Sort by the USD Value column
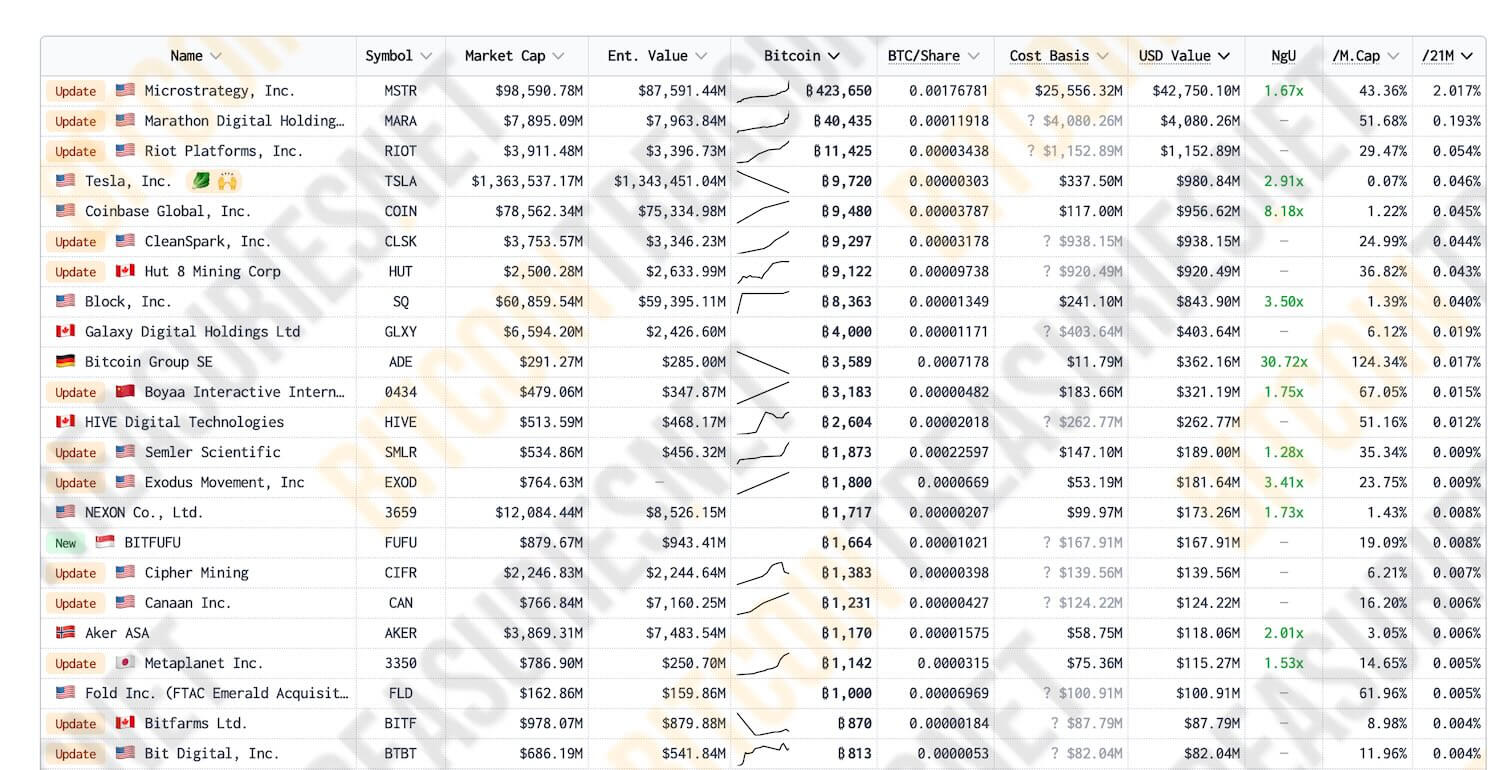Image resolution: width=1500 pixels, height=770 pixels. tap(1184, 56)
